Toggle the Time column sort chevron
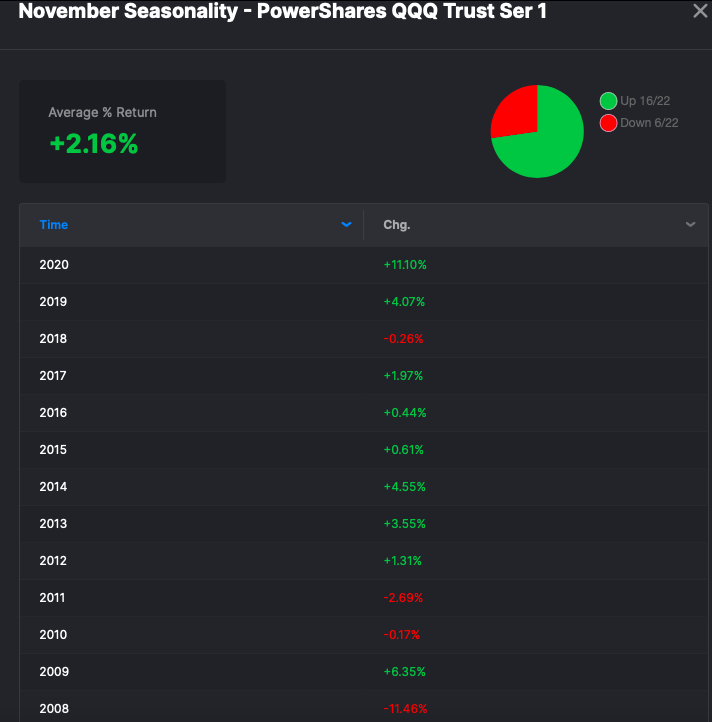 point(346,224)
